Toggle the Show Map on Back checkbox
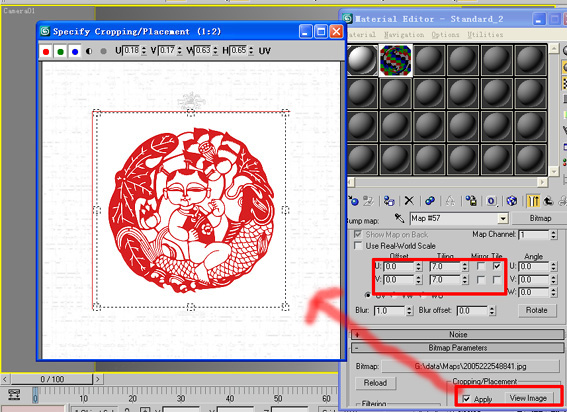The image size is (567, 412). click(x=358, y=234)
